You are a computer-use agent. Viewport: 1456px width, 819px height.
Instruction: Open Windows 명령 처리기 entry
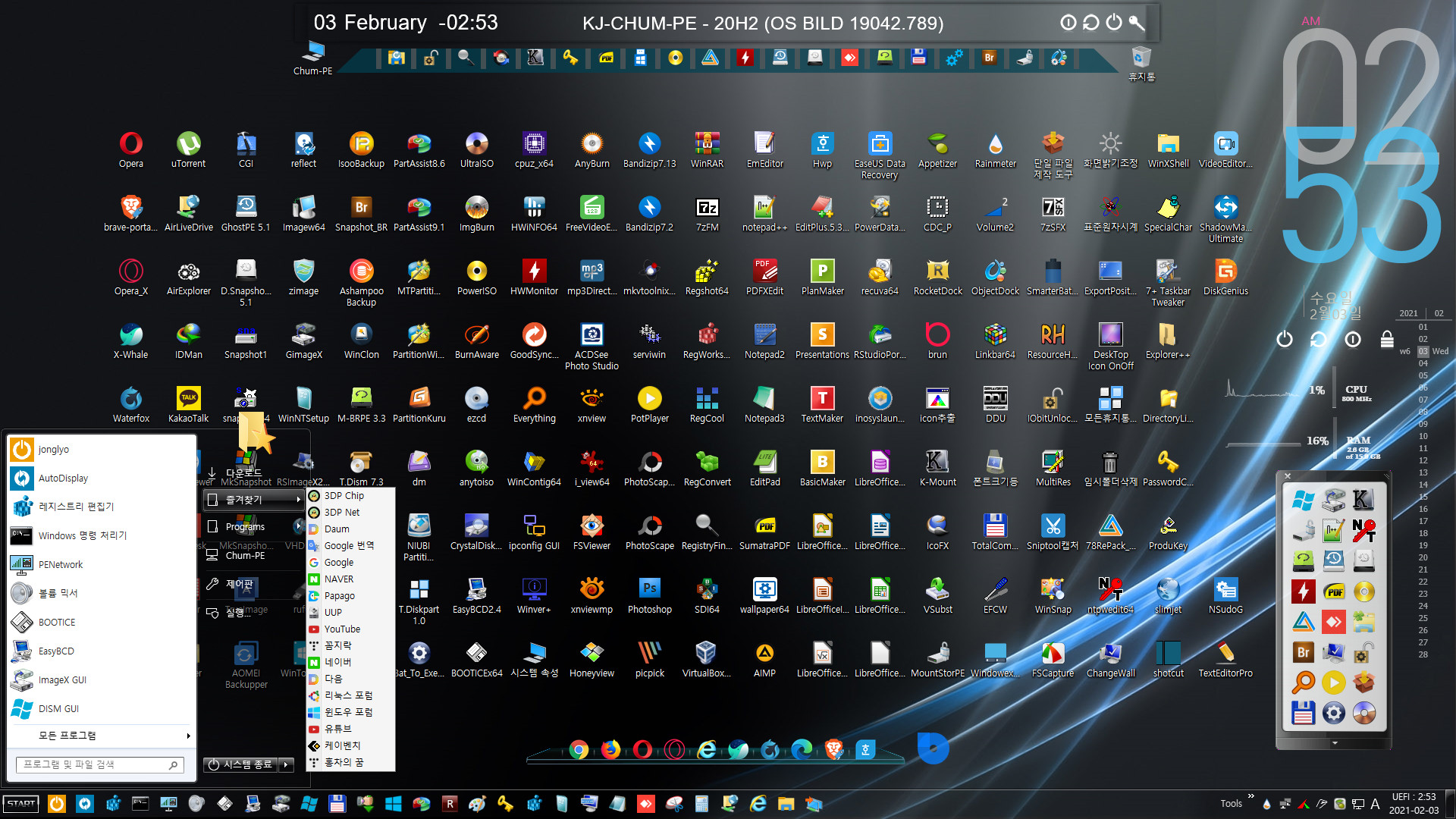pyautogui.click(x=101, y=536)
